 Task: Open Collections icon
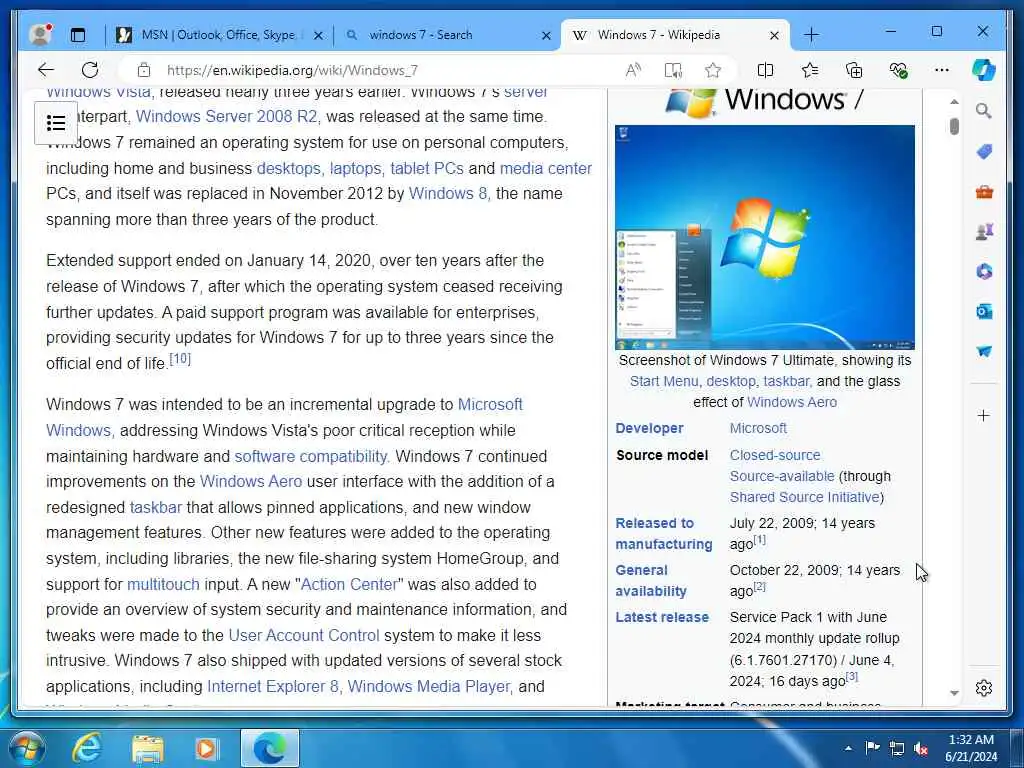point(854,70)
